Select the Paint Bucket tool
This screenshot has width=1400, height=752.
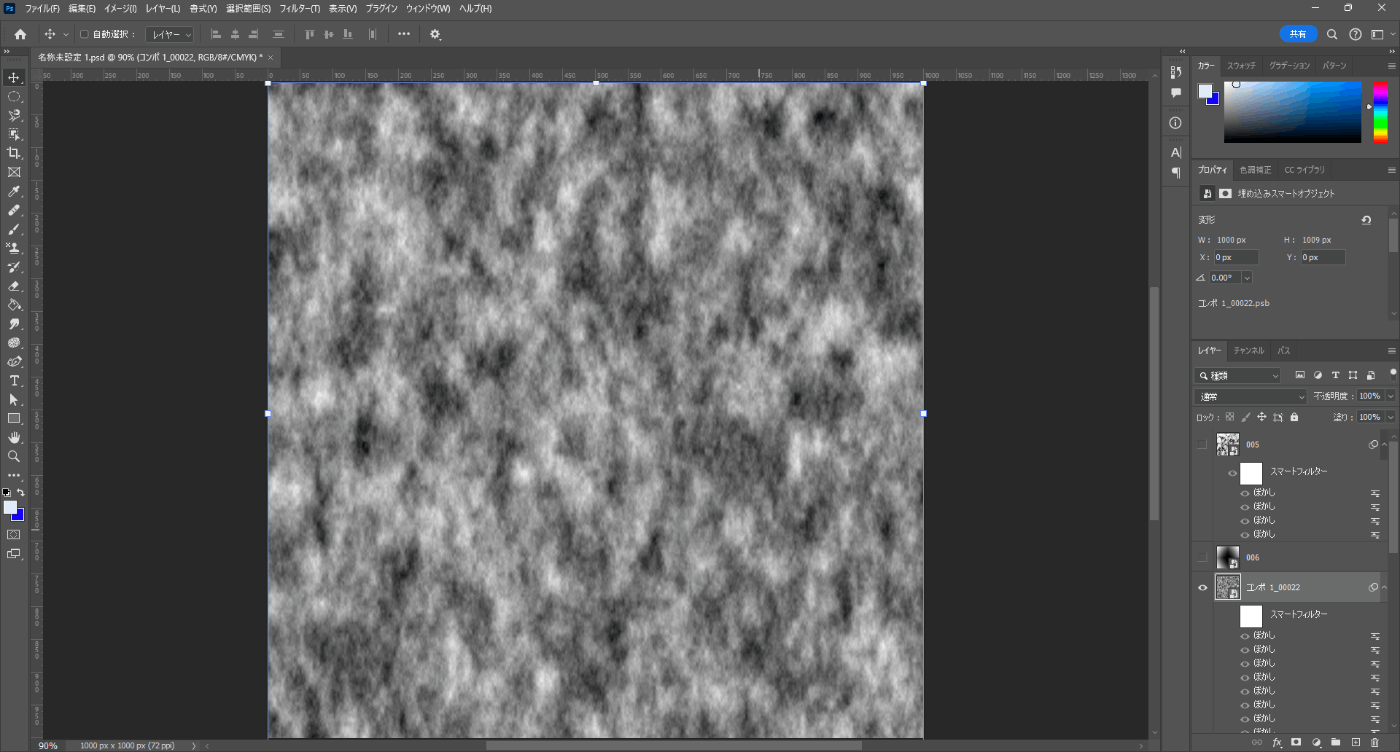14,305
